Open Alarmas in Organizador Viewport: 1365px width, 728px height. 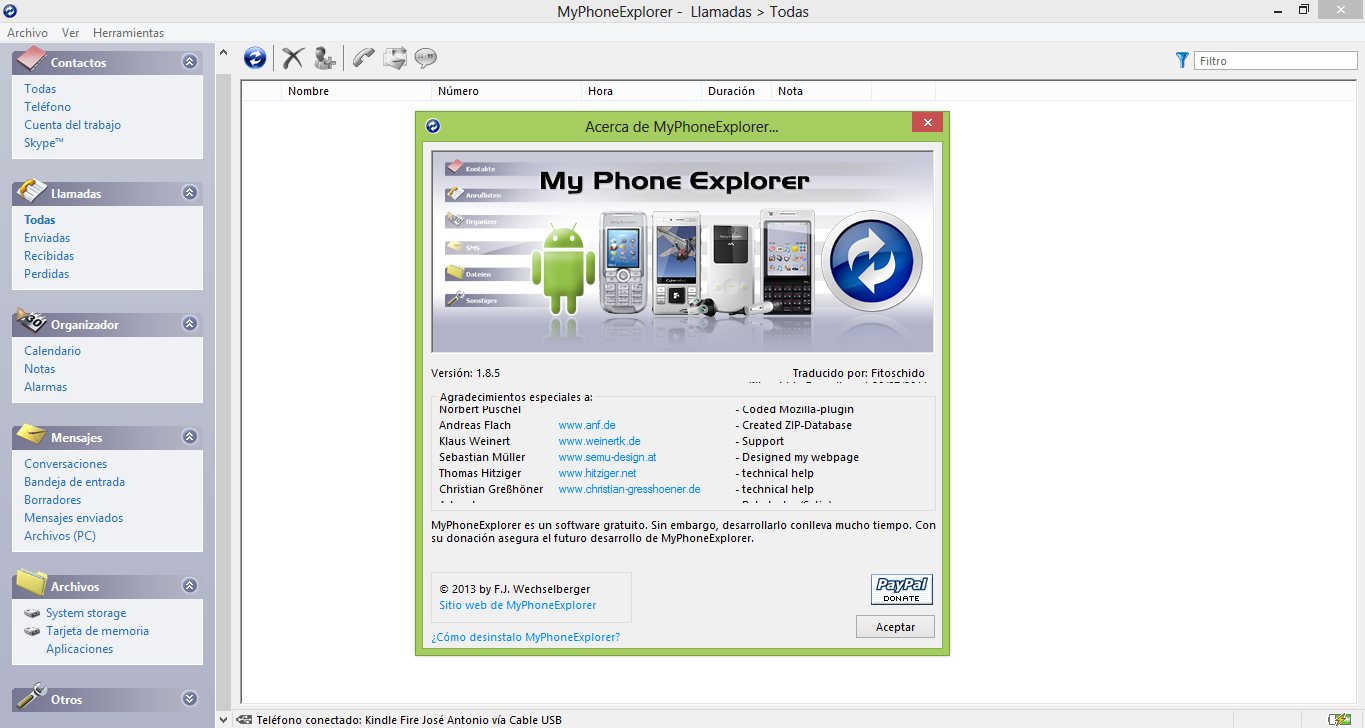pyautogui.click(x=46, y=387)
